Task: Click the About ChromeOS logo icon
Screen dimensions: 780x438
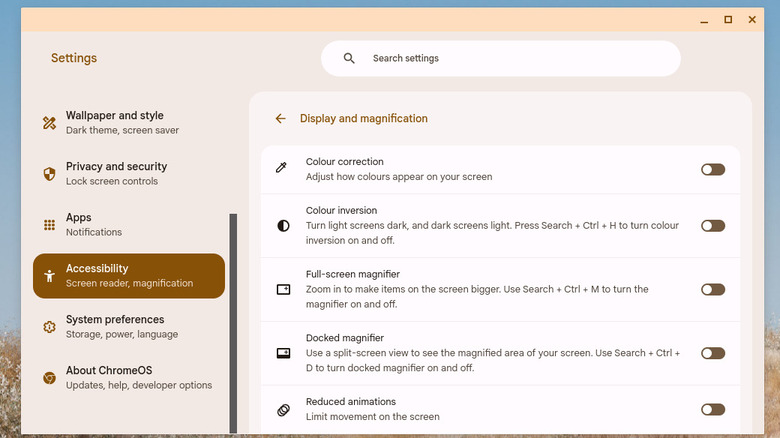Action: pyautogui.click(x=49, y=378)
